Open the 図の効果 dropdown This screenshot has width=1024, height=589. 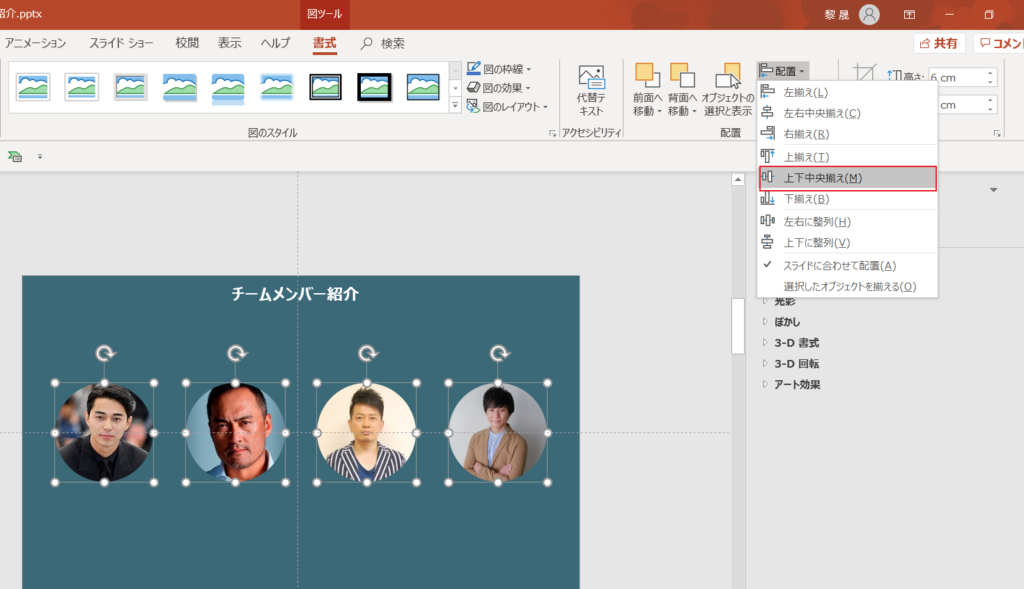click(499, 88)
